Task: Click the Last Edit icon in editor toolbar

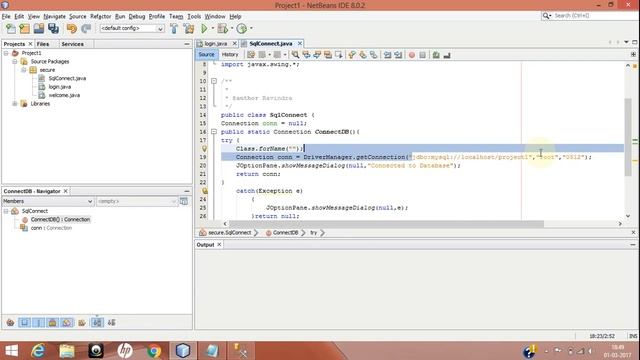Action: (x=251, y=55)
